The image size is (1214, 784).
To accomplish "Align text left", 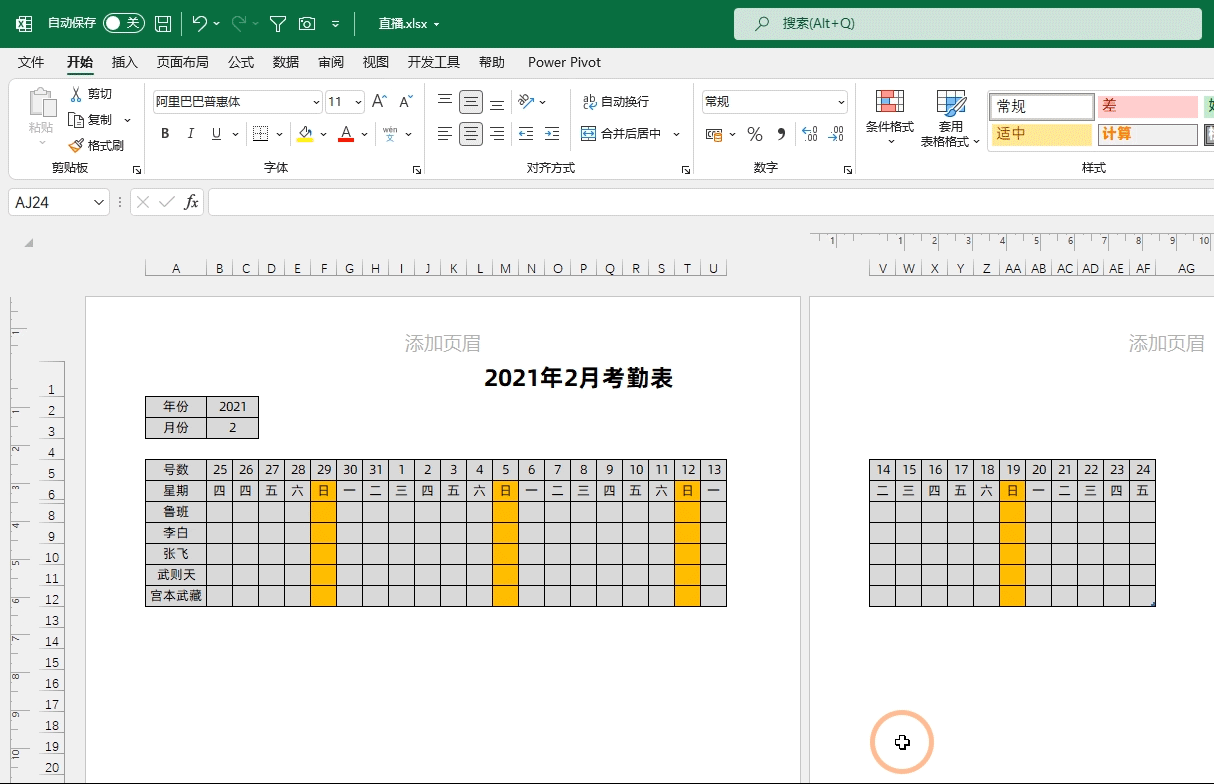I will pos(445,134).
